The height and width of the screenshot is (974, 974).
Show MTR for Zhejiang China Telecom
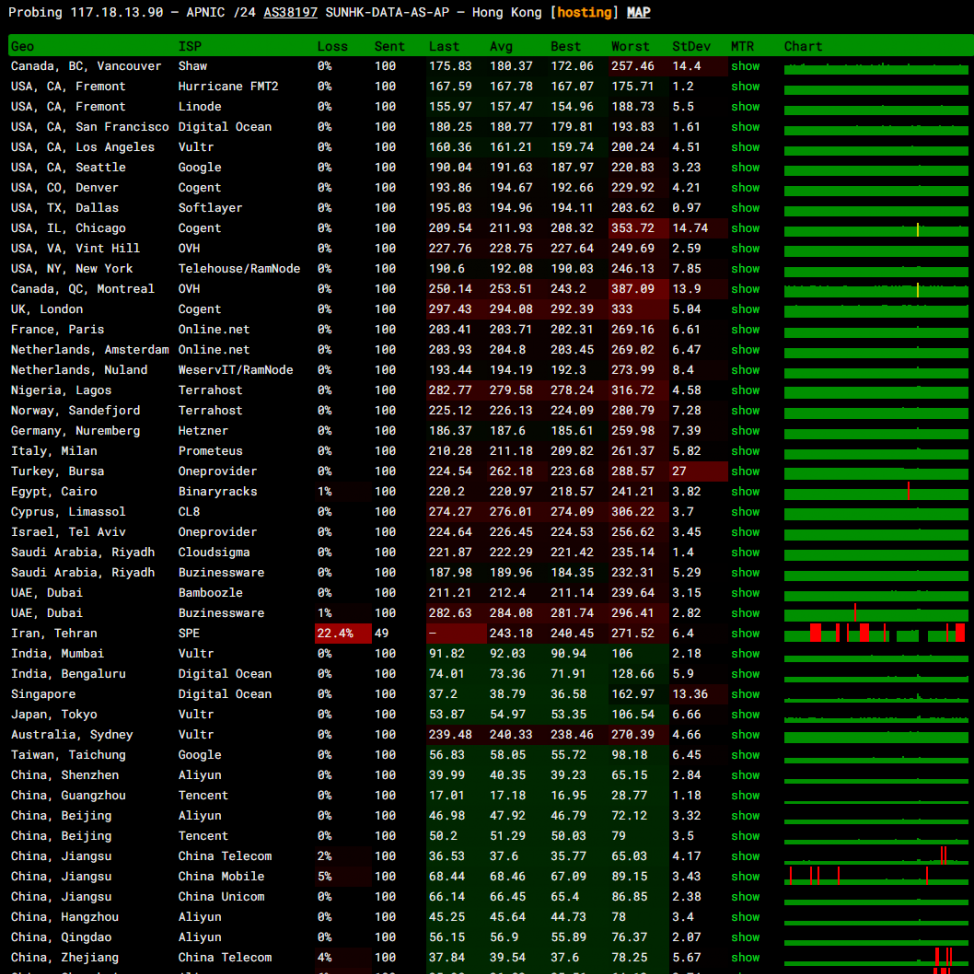click(x=745, y=957)
